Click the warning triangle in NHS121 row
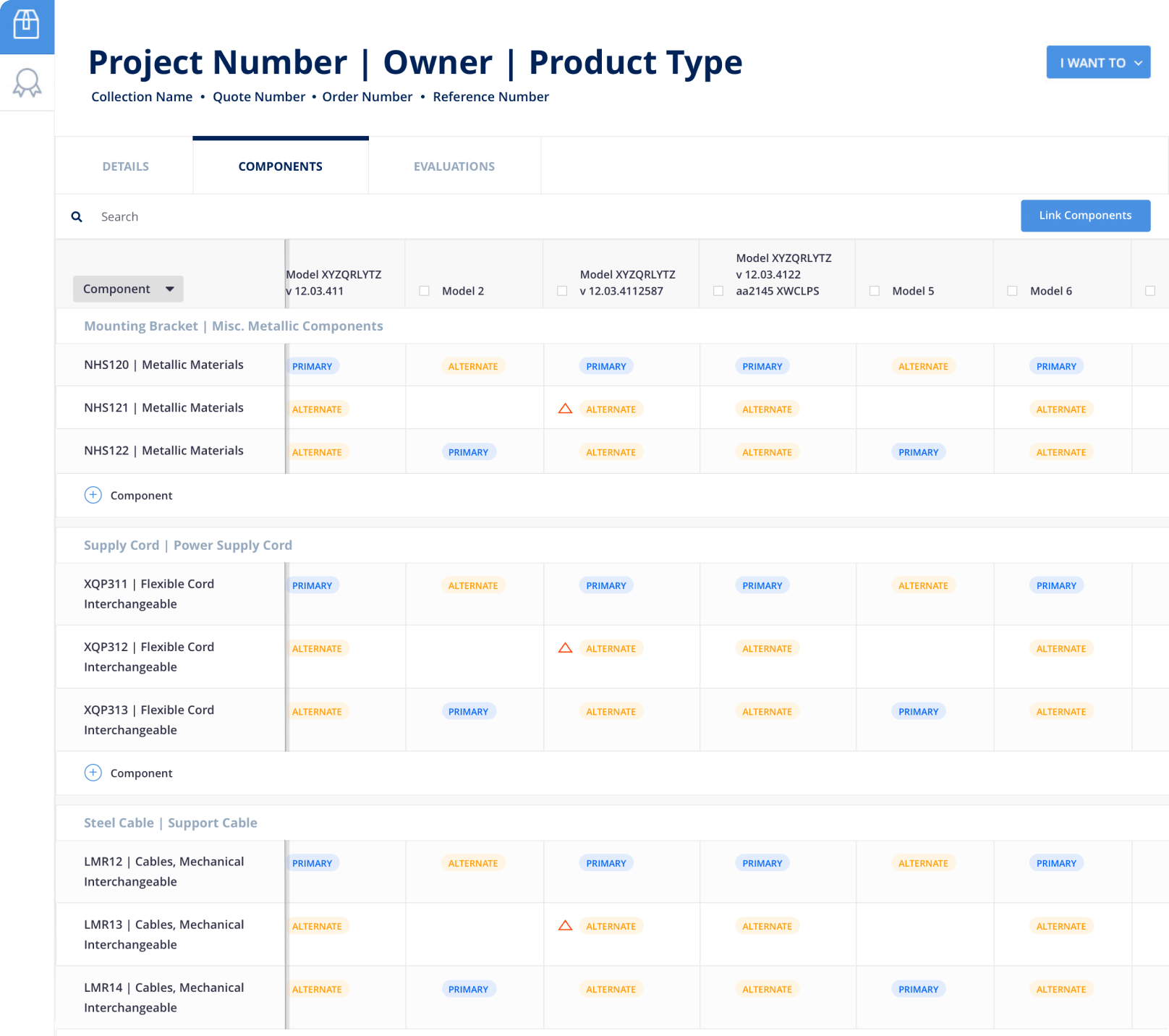 coord(566,409)
